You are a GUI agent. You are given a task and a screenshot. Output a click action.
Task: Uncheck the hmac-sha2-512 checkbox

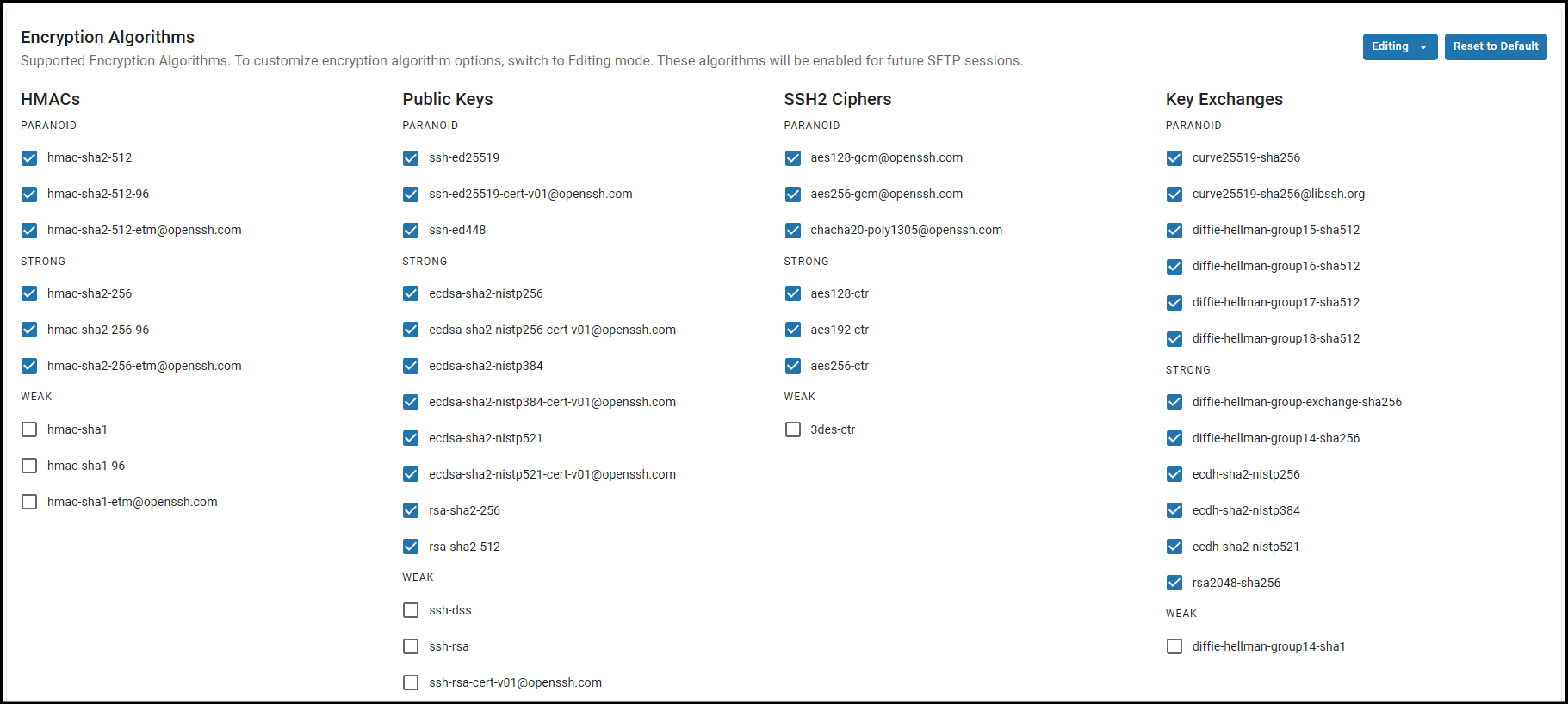[x=29, y=158]
